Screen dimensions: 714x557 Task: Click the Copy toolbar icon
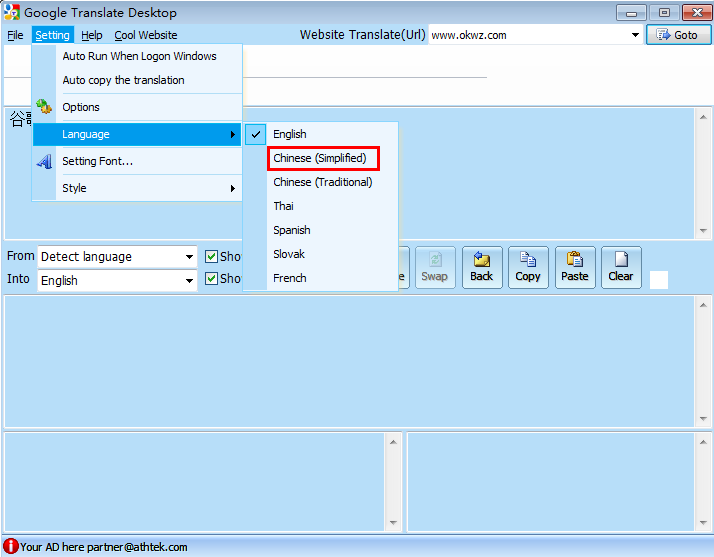(x=528, y=260)
